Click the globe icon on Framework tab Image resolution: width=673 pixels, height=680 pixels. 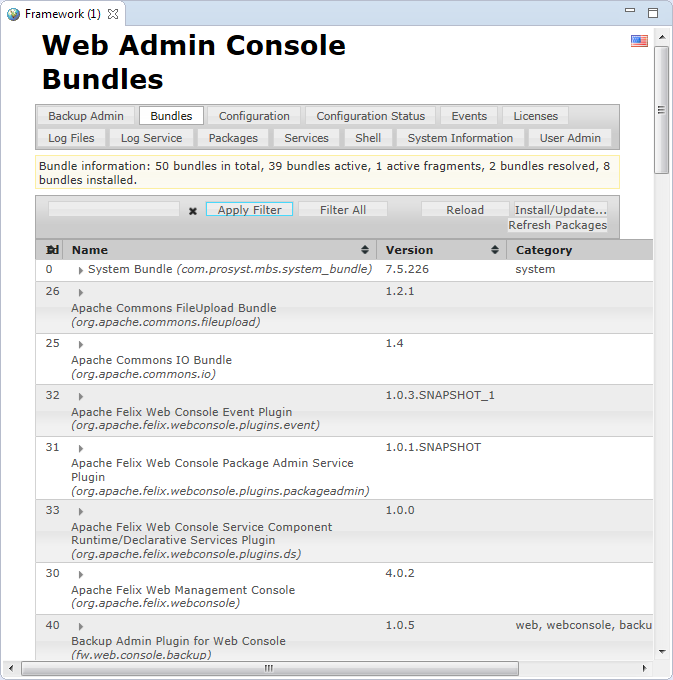[13, 14]
